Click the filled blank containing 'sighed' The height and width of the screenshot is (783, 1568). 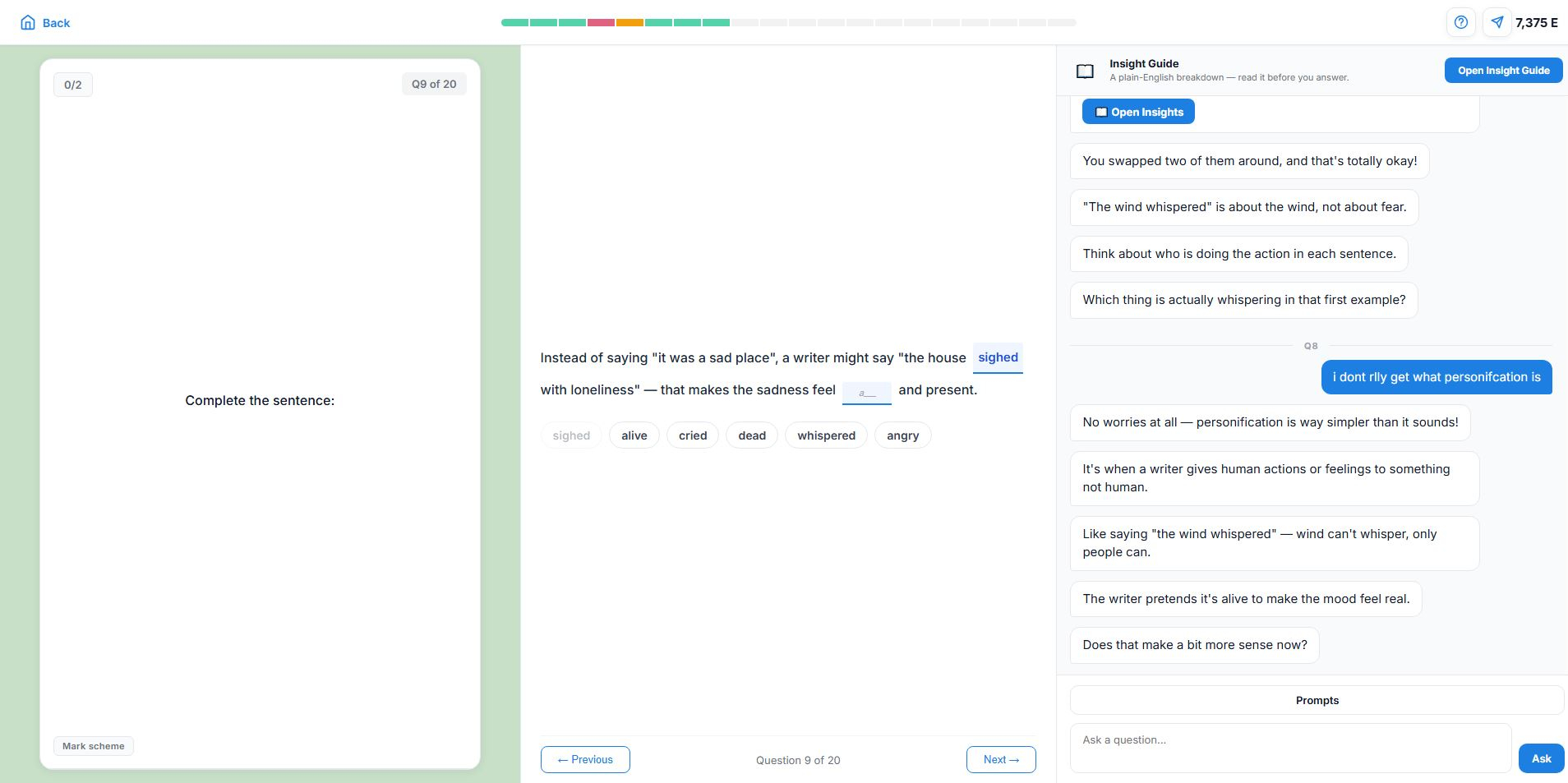[x=998, y=357]
